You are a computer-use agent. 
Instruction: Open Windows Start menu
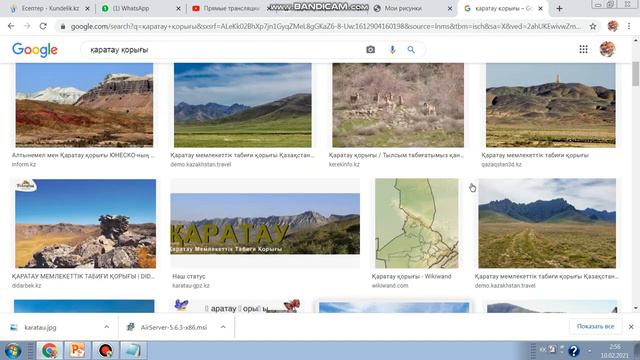pyautogui.click(x=13, y=351)
